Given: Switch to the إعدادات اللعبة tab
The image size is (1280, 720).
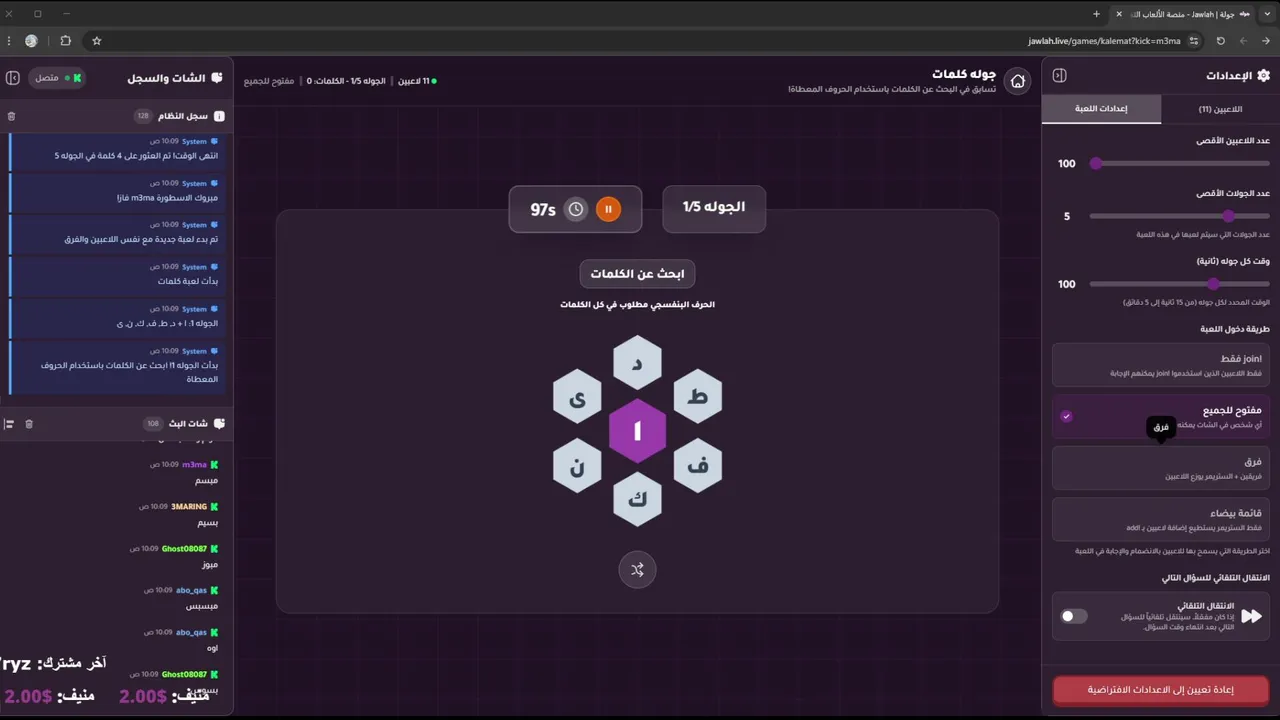Looking at the screenshot, I should pos(1101,109).
